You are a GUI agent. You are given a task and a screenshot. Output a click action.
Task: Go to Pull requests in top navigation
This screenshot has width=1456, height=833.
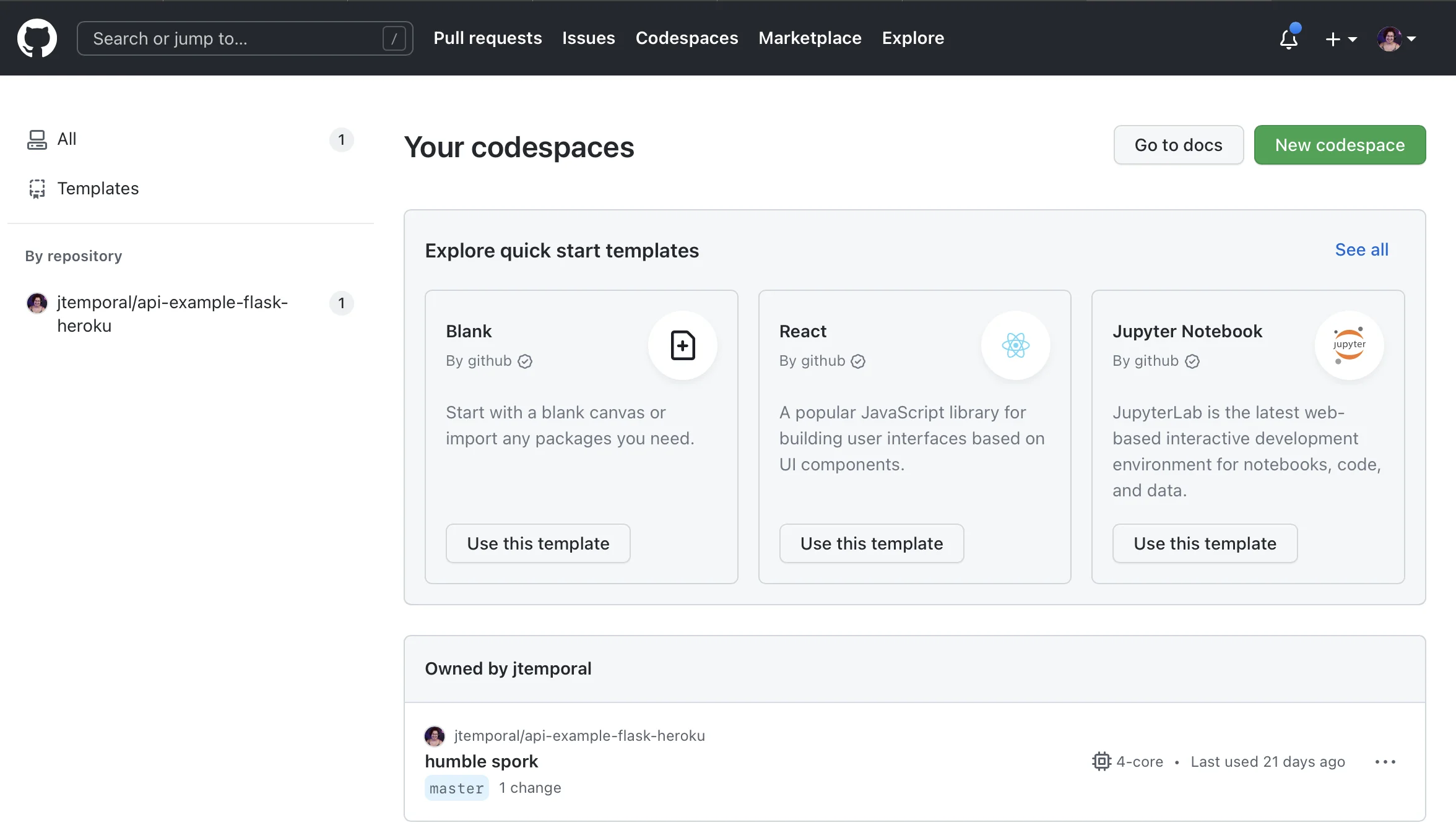coord(487,38)
